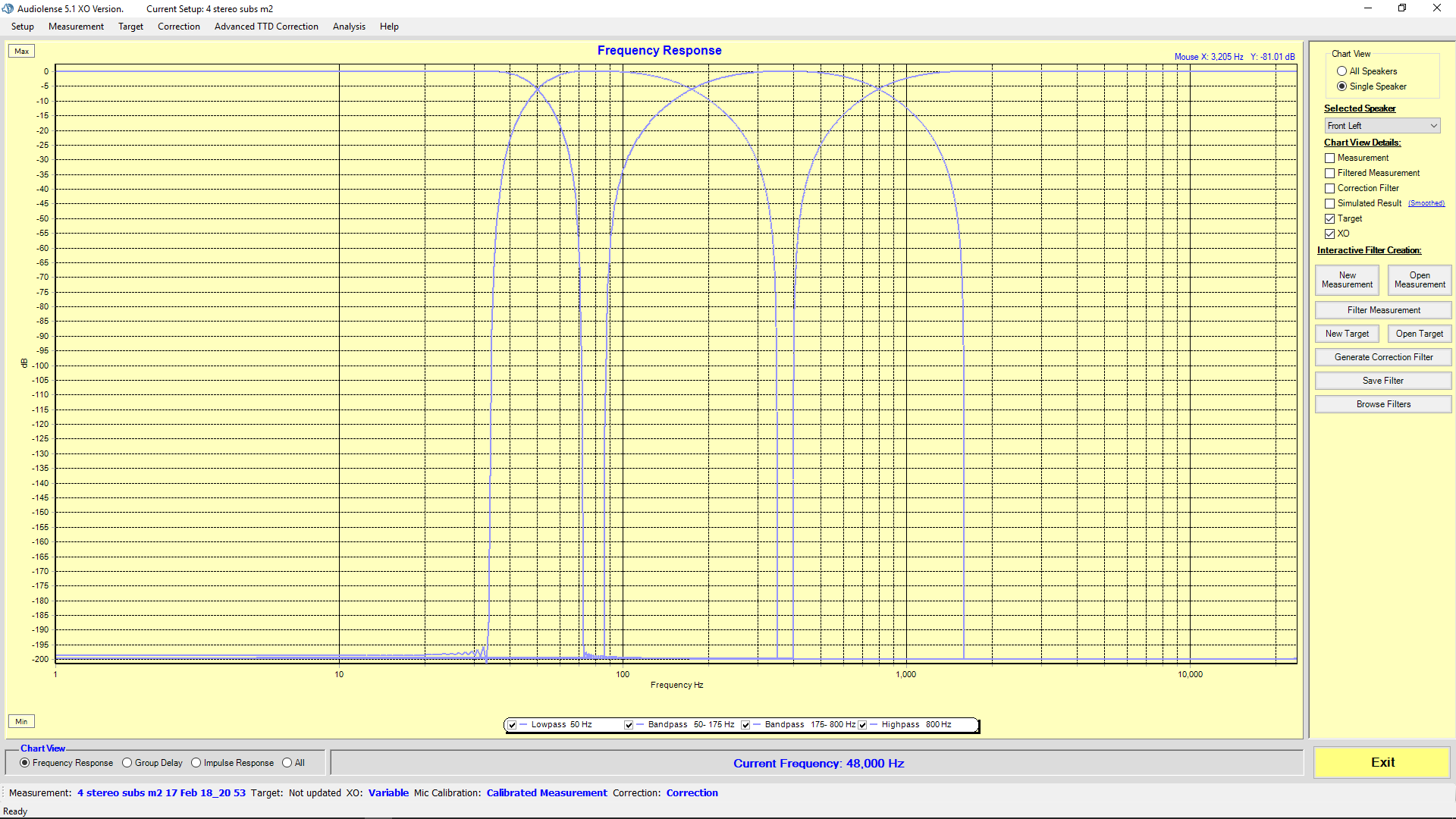Click the Generate Correction Filter button
The image size is (1456, 819).
tap(1383, 357)
